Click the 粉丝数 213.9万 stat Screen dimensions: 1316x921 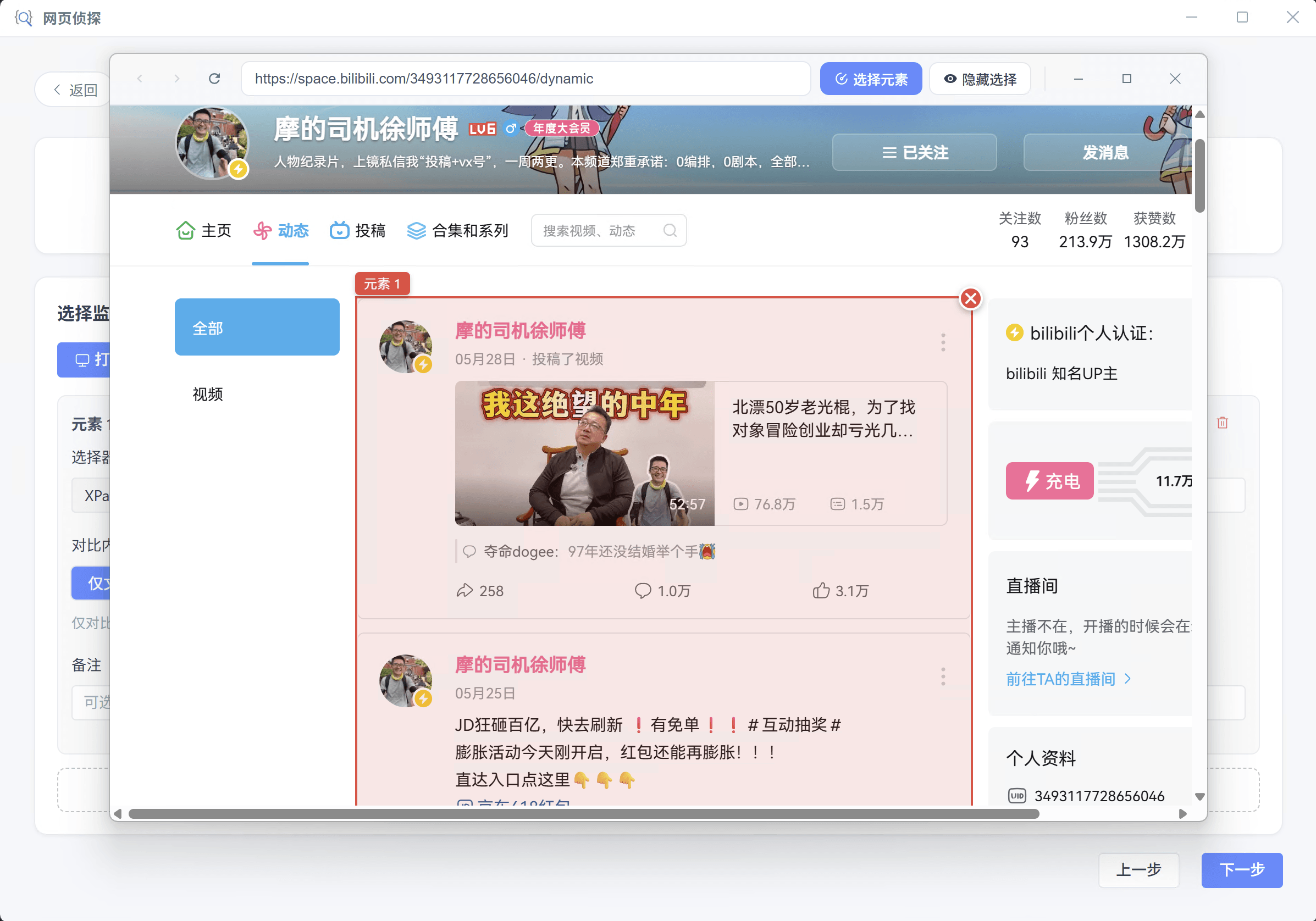(1085, 230)
